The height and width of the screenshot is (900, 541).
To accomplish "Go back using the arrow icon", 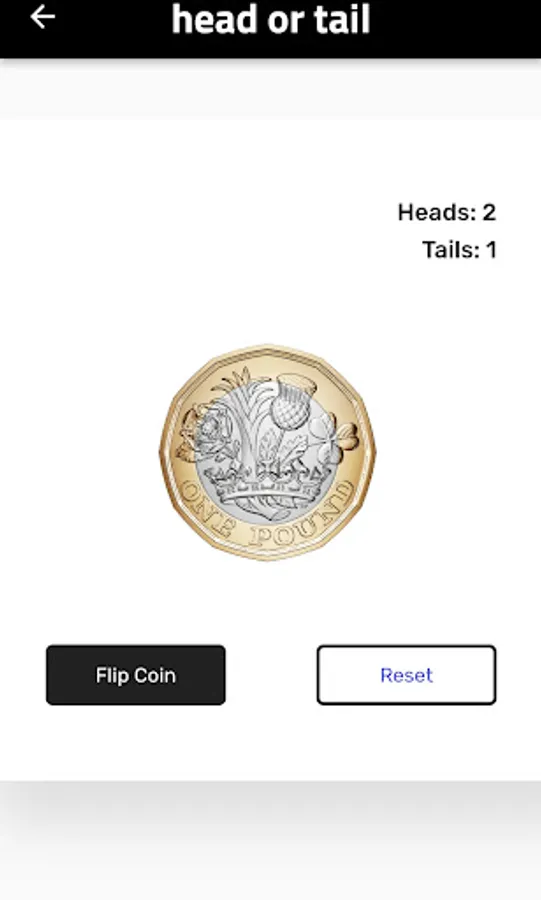I will 42,17.
